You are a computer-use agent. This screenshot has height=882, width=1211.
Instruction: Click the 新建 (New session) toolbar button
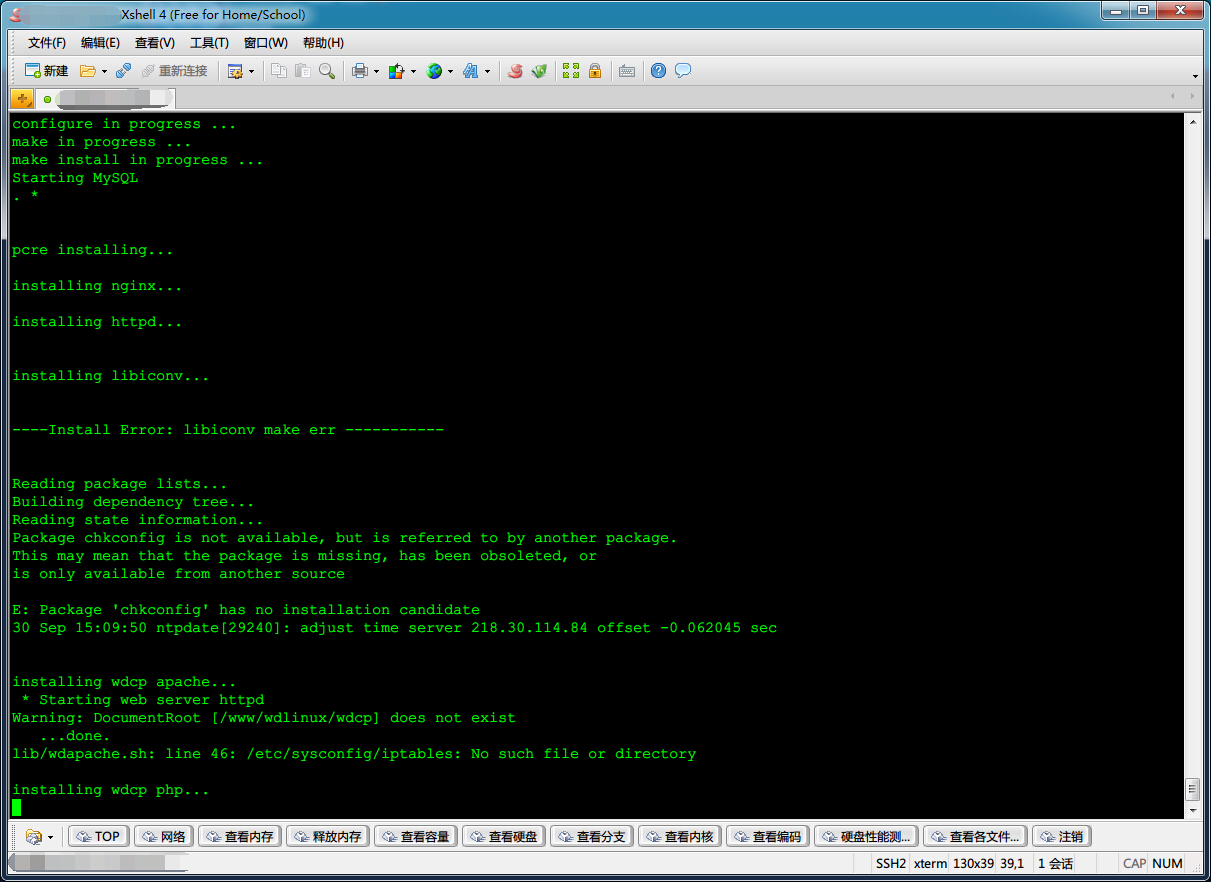[x=47, y=71]
